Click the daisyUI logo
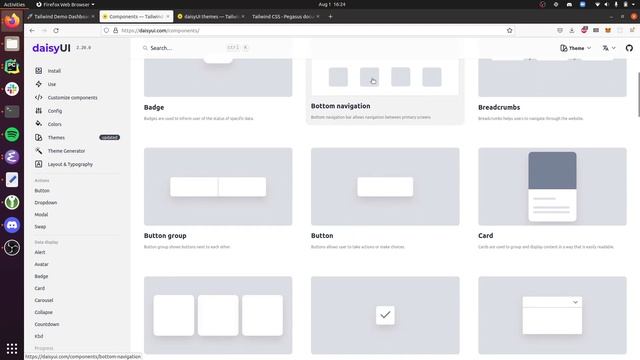Image resolution: width=640 pixels, height=360 pixels. pyautogui.click(x=51, y=48)
